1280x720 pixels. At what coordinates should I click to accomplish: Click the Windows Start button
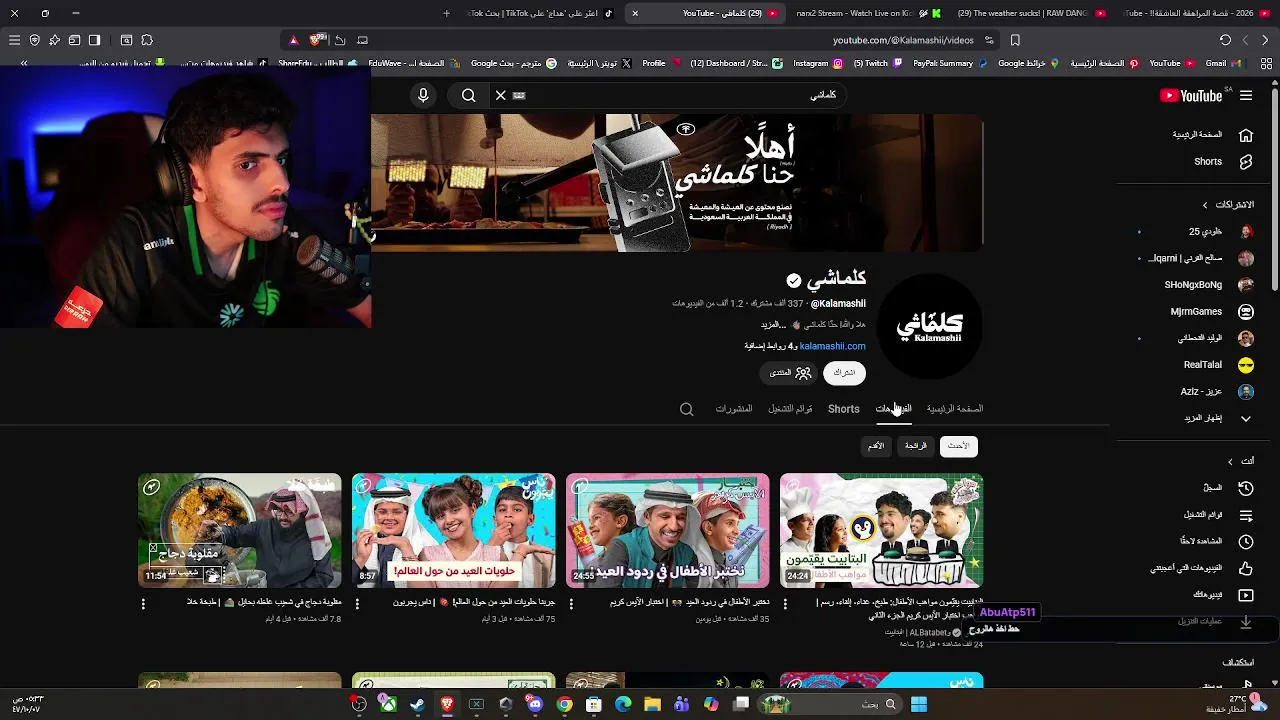tap(918, 704)
